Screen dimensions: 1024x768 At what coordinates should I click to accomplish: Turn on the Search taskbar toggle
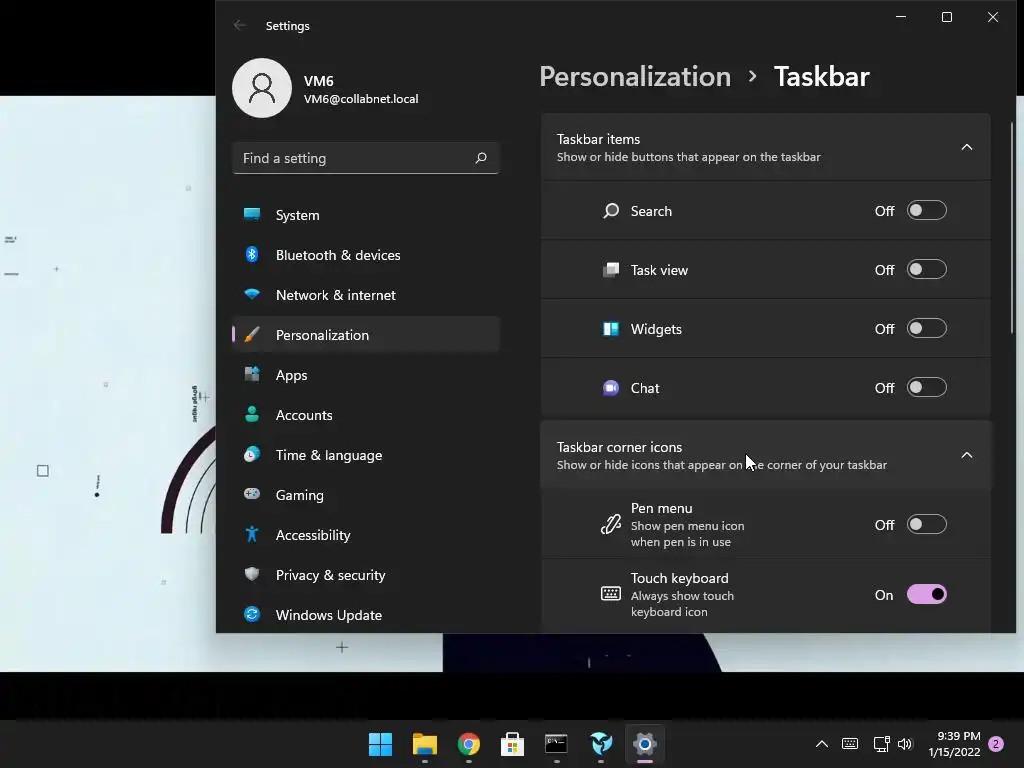click(x=926, y=210)
